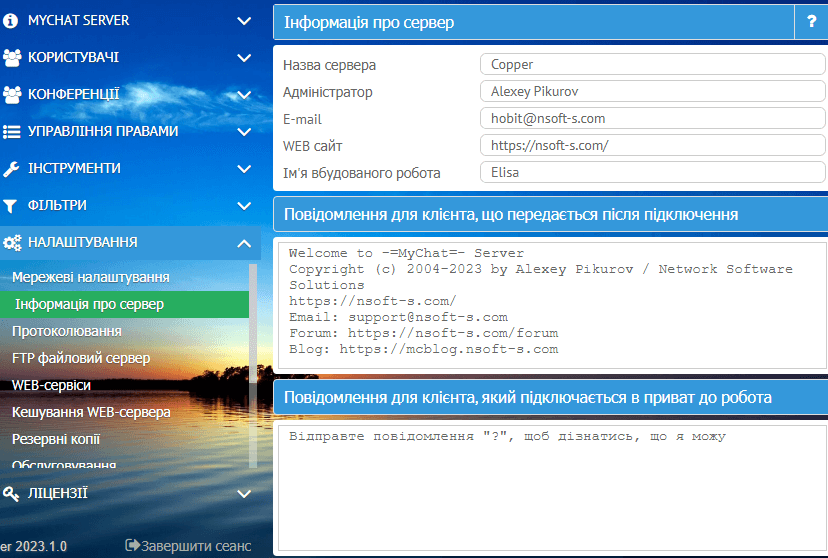828x558 pixels.
Task: Open help with the question mark button
Action: (x=811, y=22)
